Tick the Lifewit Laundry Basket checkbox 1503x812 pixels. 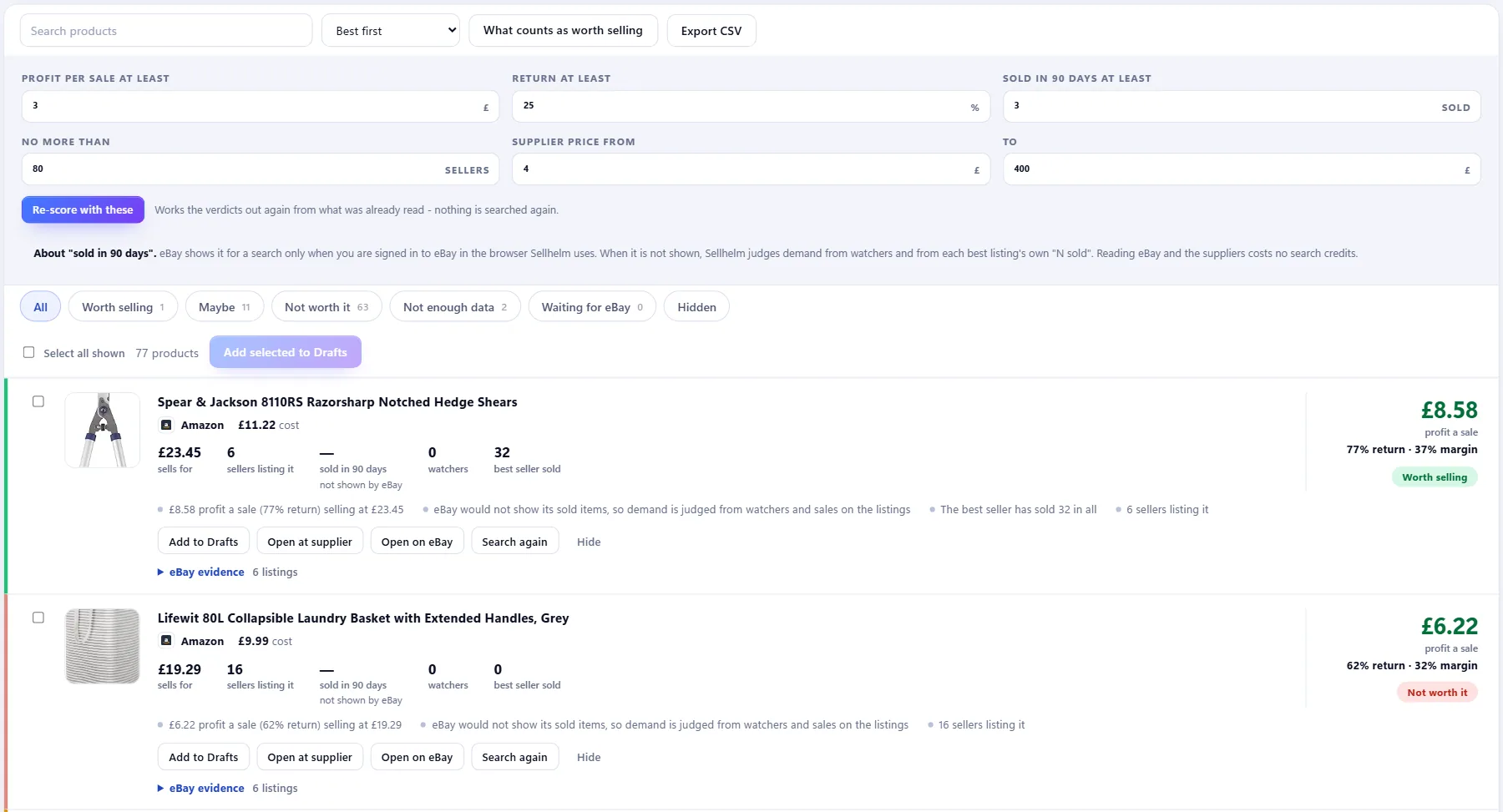point(38,618)
